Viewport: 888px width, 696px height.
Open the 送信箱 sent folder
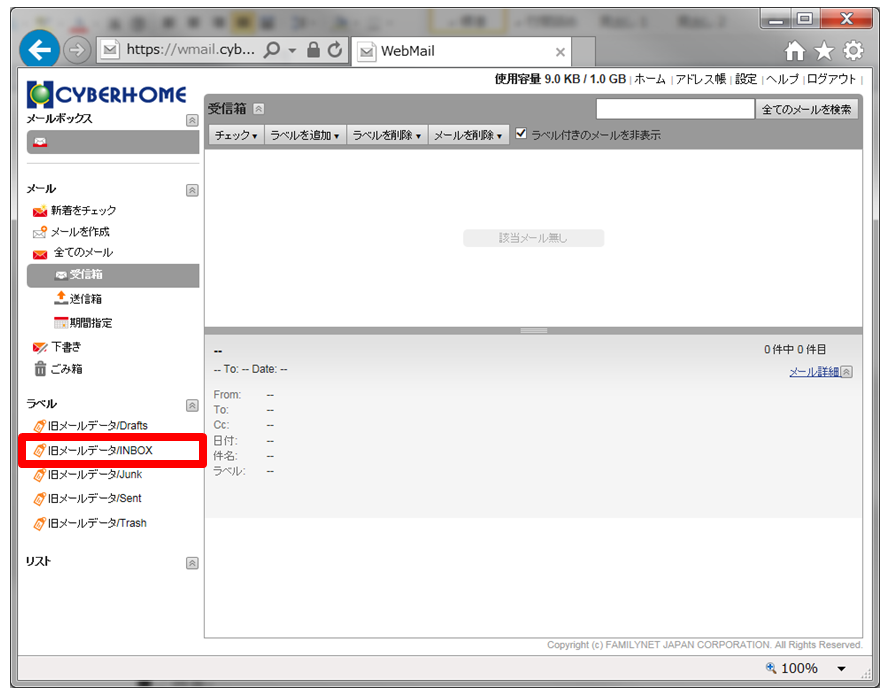85,299
